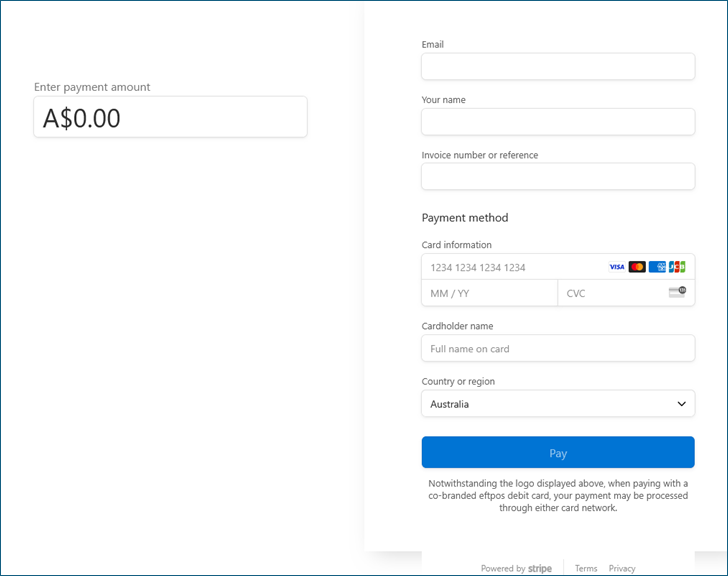Focus the Invoice number or reference field
Image resolution: width=728 pixels, height=576 pixels.
[557, 177]
